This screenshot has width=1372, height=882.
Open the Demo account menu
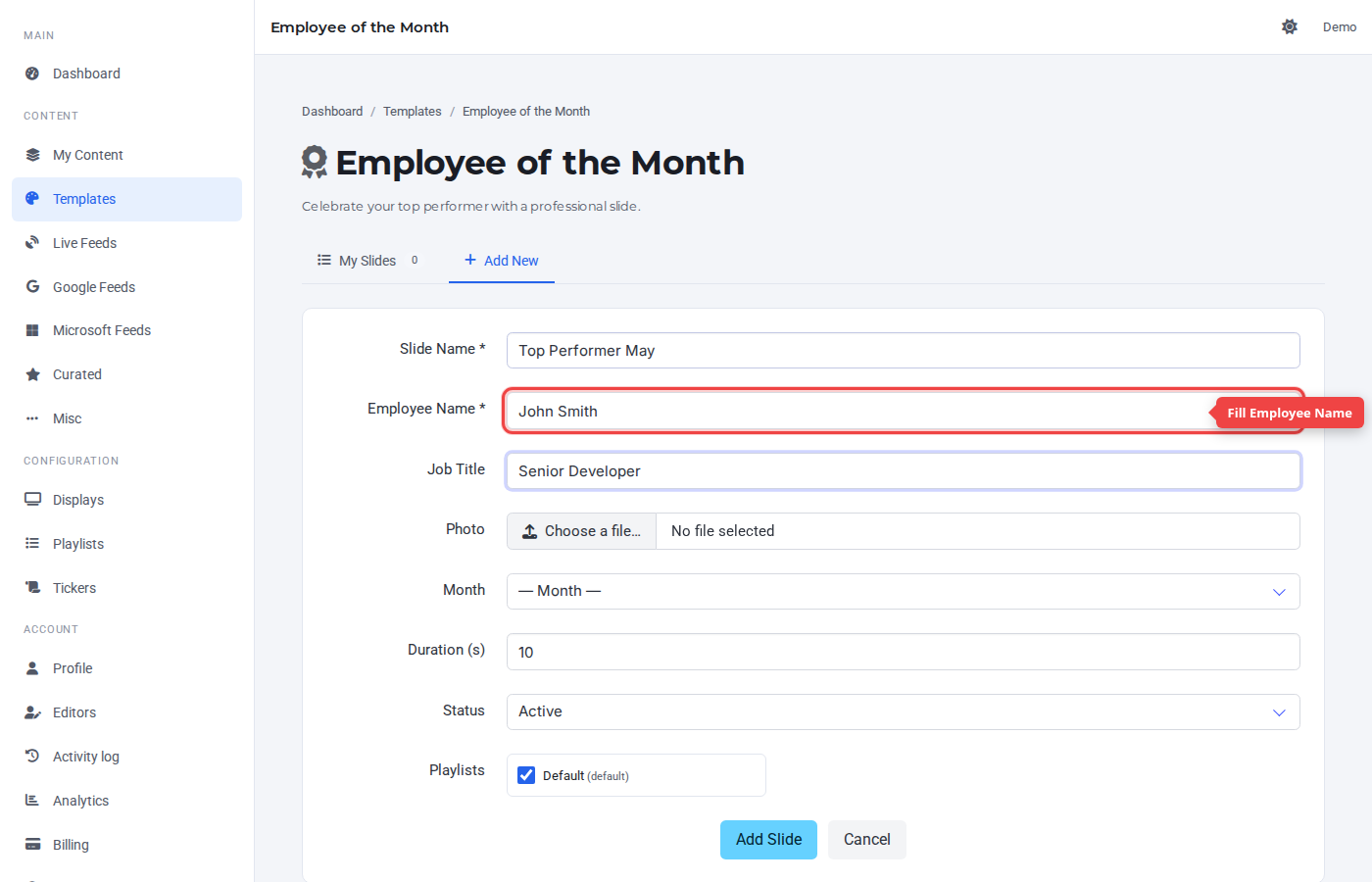coord(1340,26)
